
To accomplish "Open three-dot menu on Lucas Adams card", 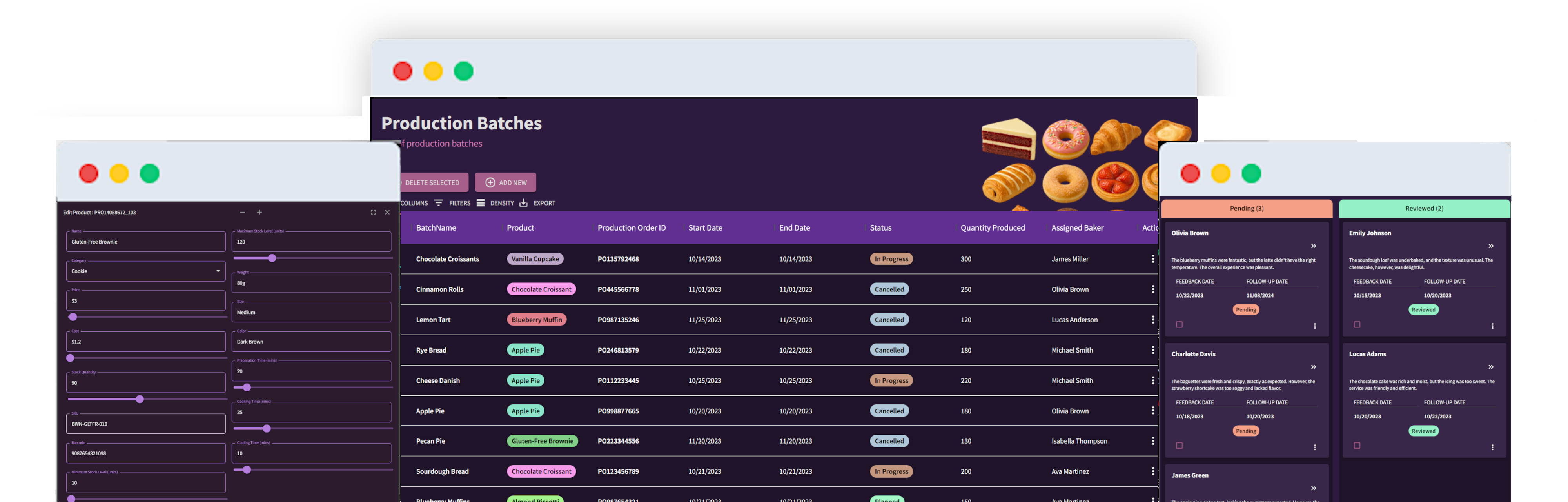I will [1492, 447].
